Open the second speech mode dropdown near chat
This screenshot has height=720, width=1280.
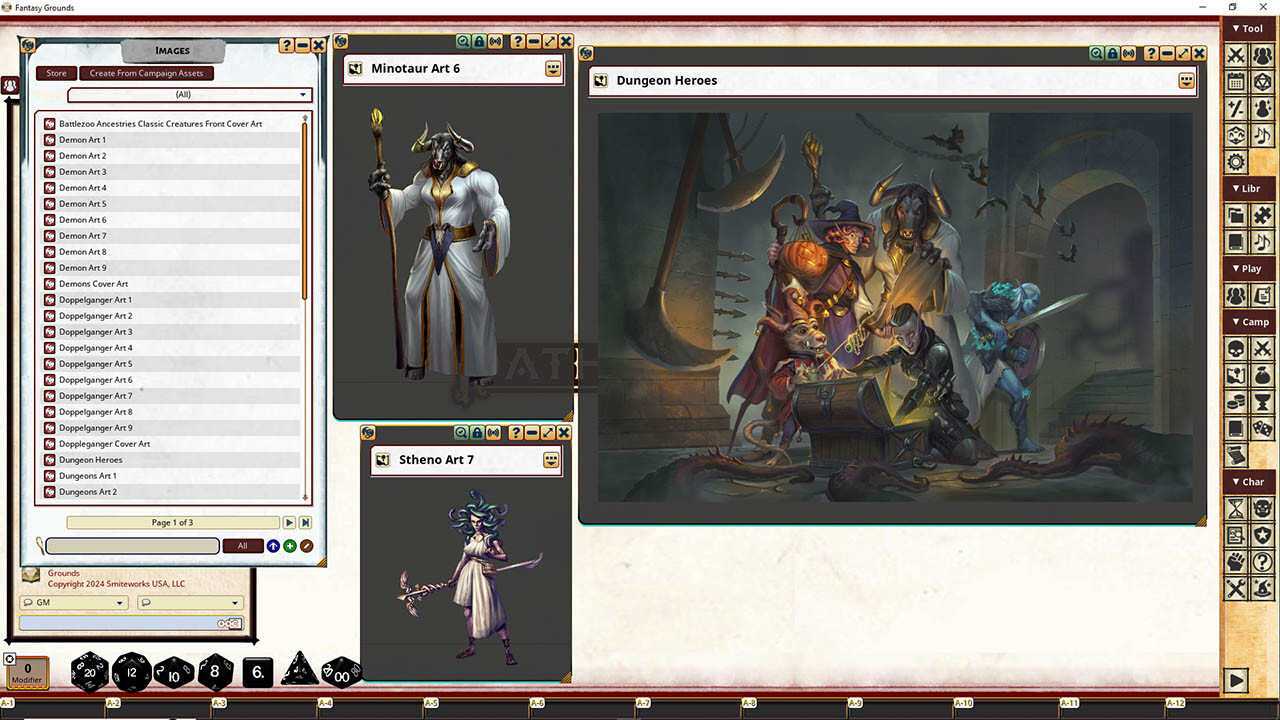point(190,603)
